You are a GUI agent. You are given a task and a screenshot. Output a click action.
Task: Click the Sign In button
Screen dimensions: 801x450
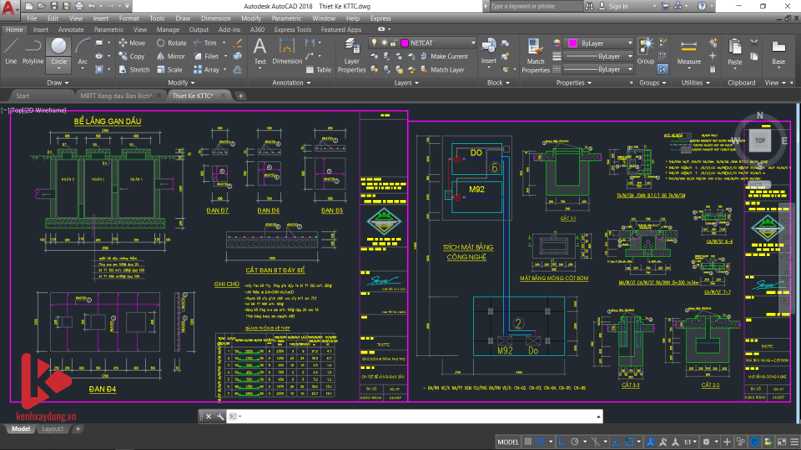coord(617,6)
